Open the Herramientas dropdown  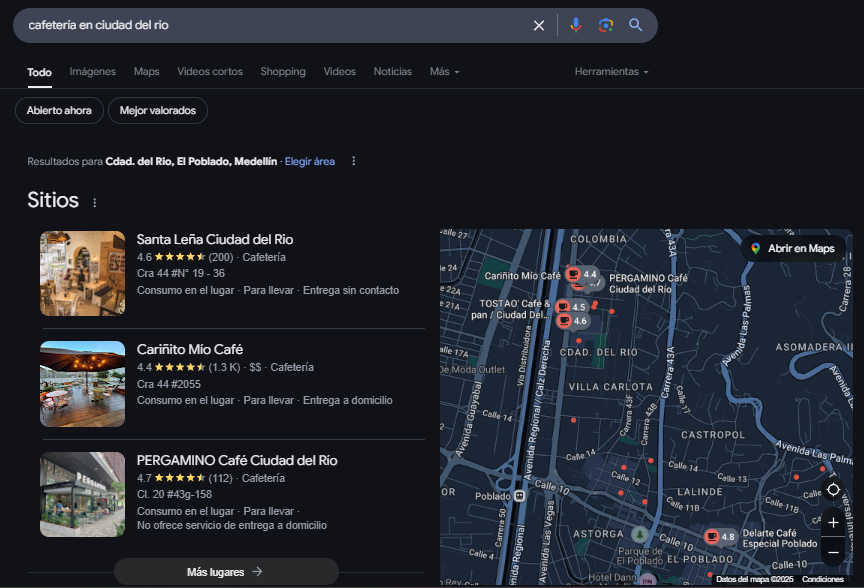click(611, 72)
